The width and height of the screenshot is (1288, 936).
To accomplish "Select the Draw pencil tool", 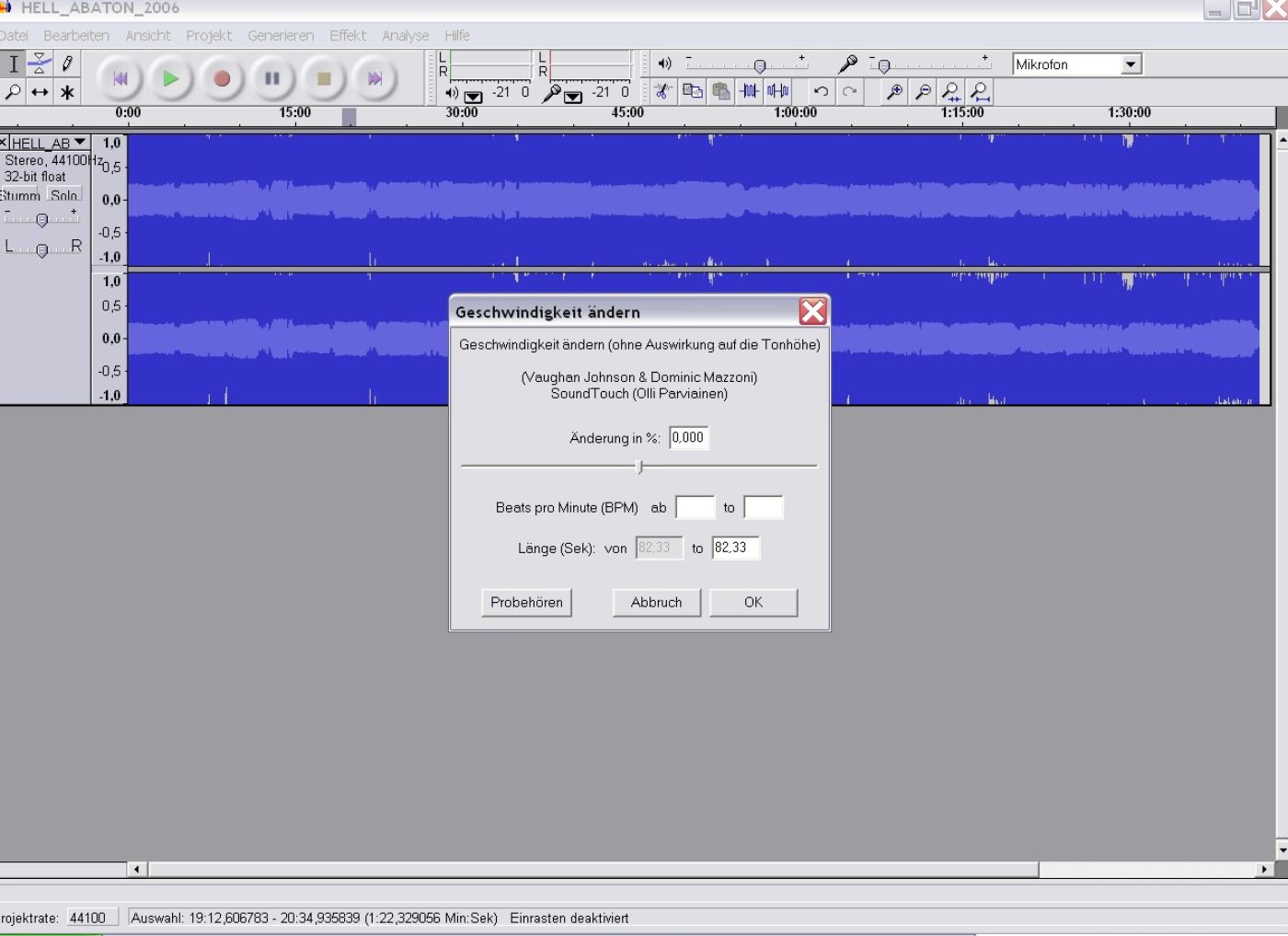I will point(67,64).
